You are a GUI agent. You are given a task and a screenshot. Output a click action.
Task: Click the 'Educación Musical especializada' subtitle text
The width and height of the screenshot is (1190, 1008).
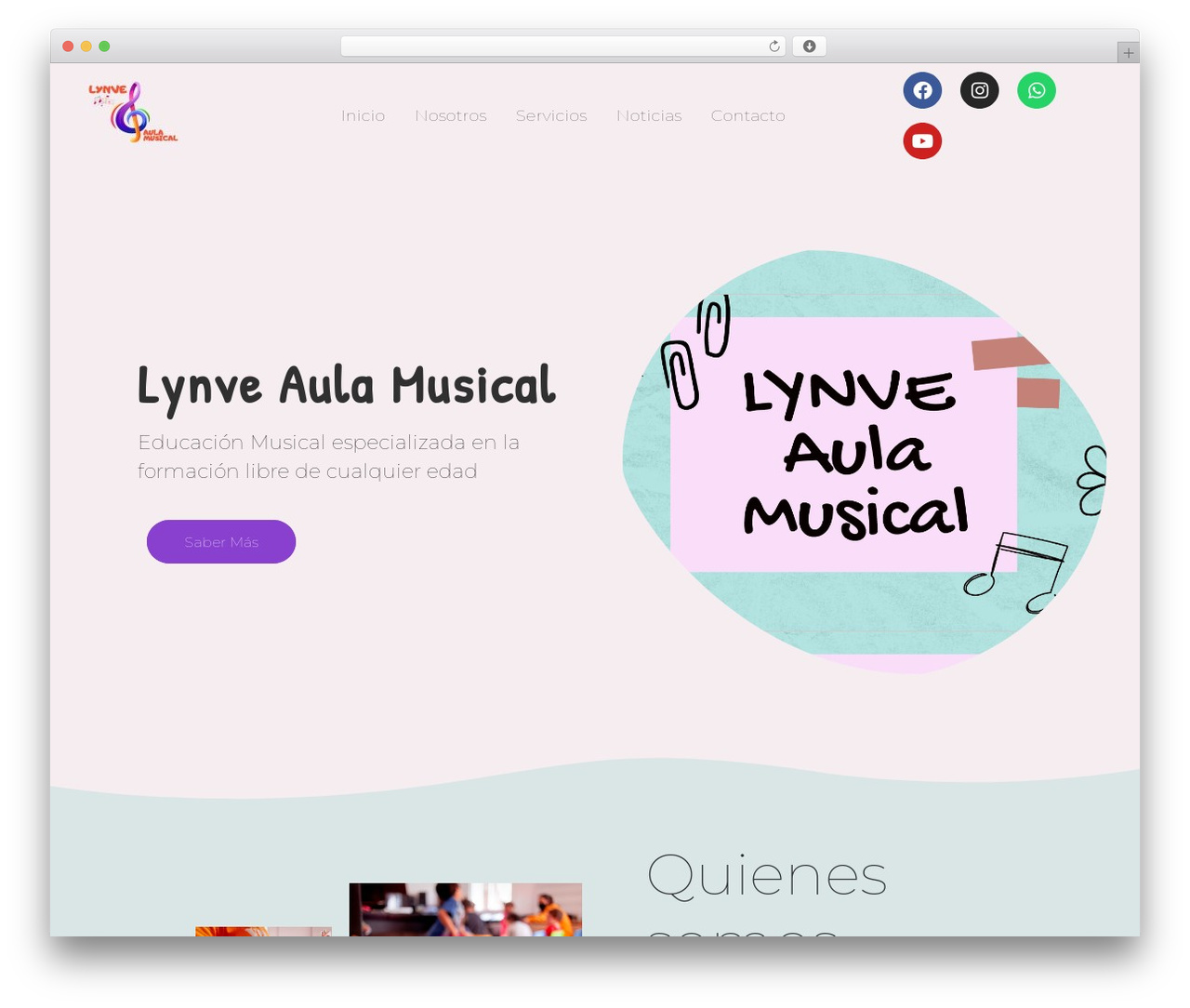click(328, 457)
